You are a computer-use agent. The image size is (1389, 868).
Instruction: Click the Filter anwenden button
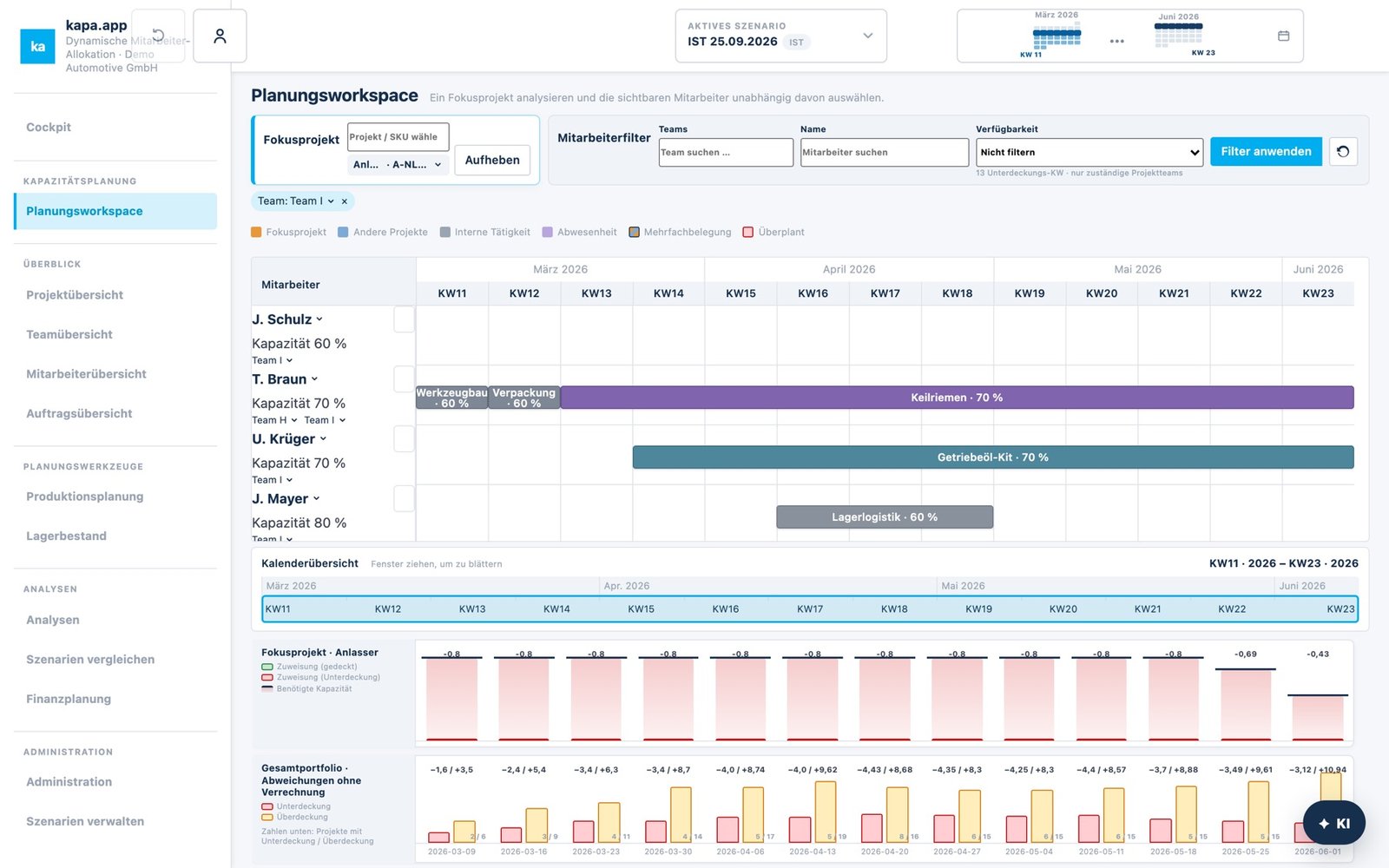(x=1266, y=151)
